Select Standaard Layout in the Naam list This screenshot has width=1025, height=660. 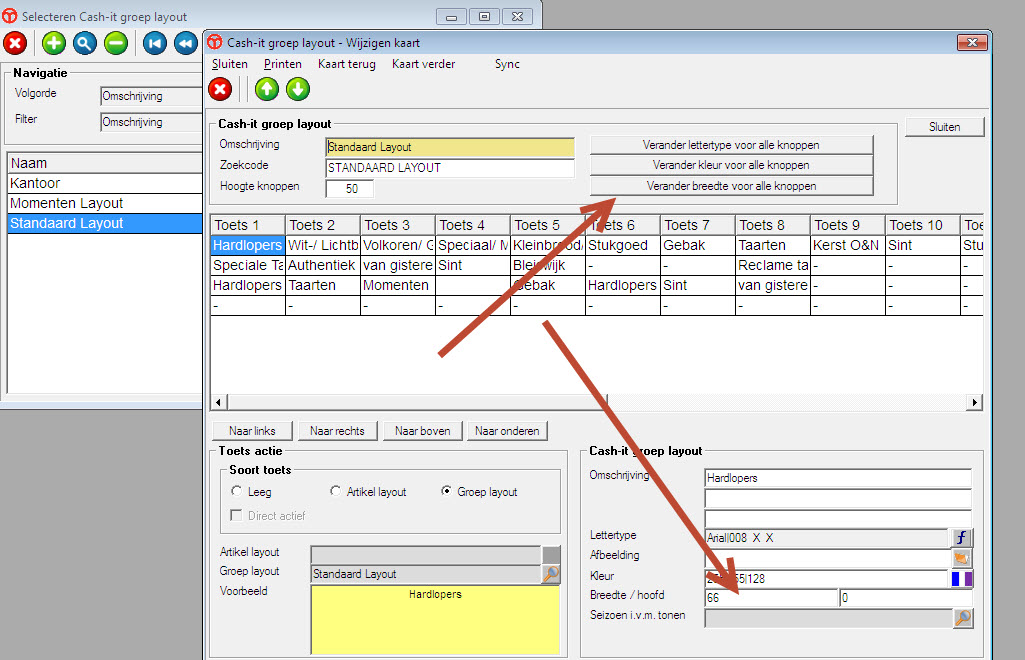(105, 223)
